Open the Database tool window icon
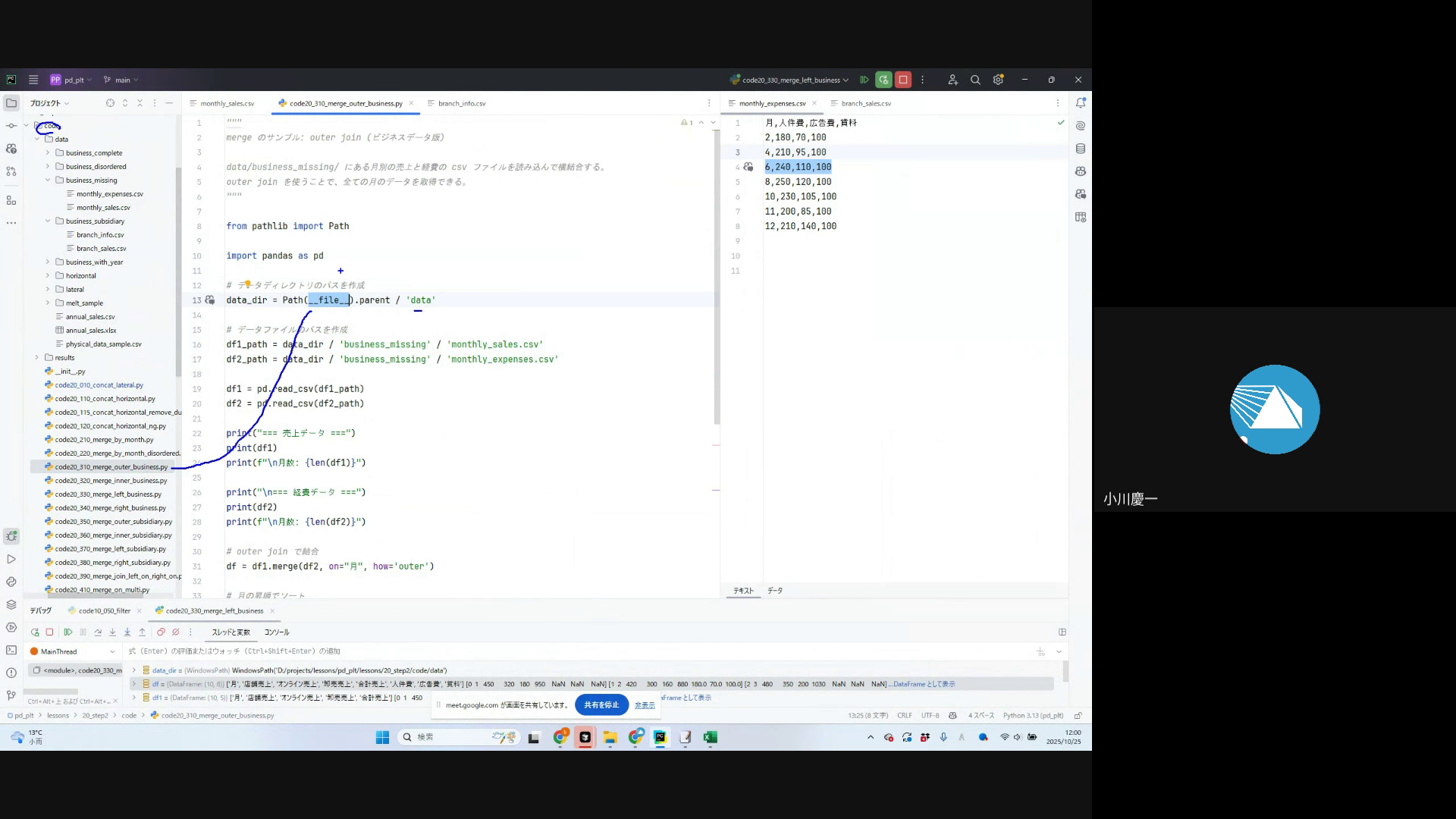1456x819 pixels. click(1081, 149)
